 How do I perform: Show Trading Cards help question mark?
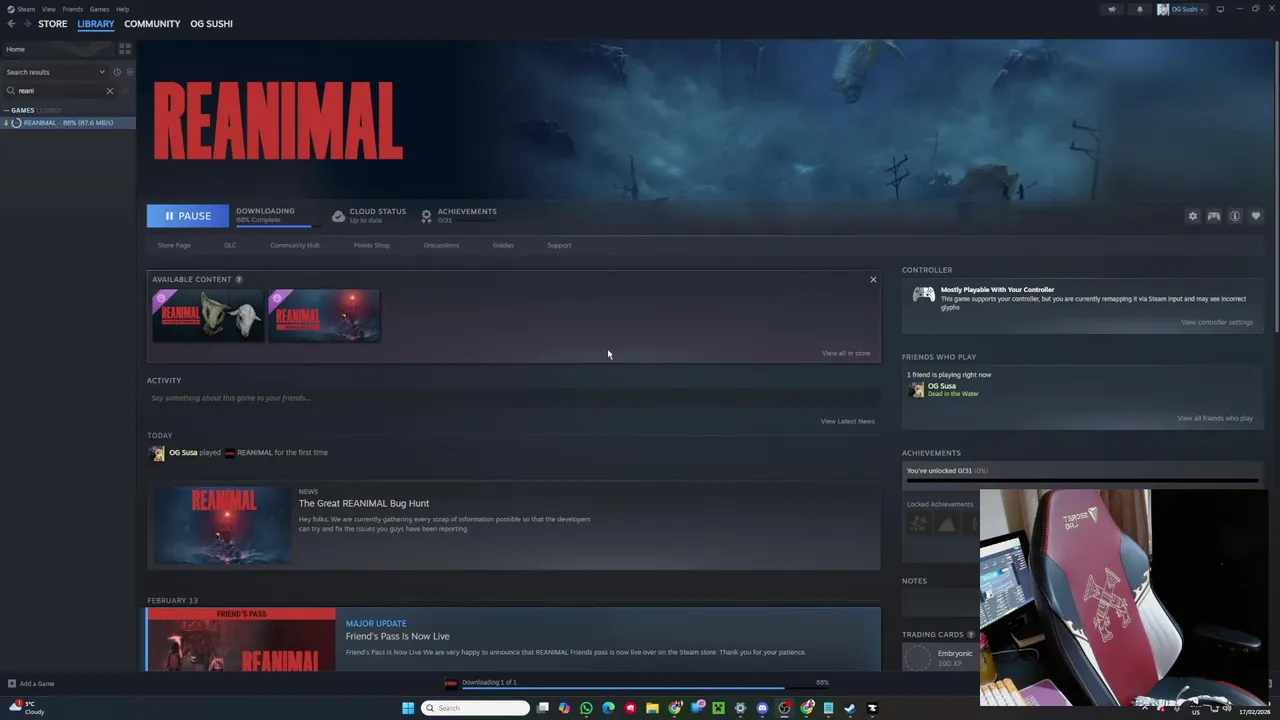pyautogui.click(x=970, y=635)
